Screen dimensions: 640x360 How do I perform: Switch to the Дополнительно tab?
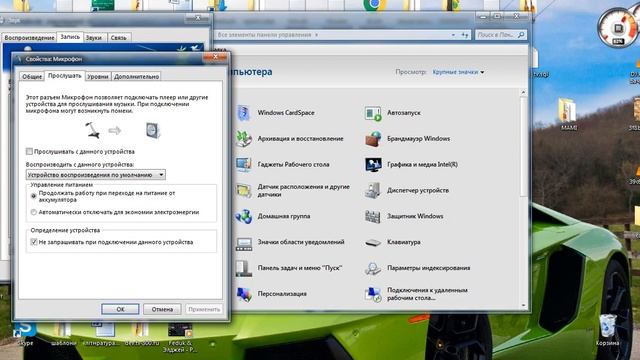(136, 76)
